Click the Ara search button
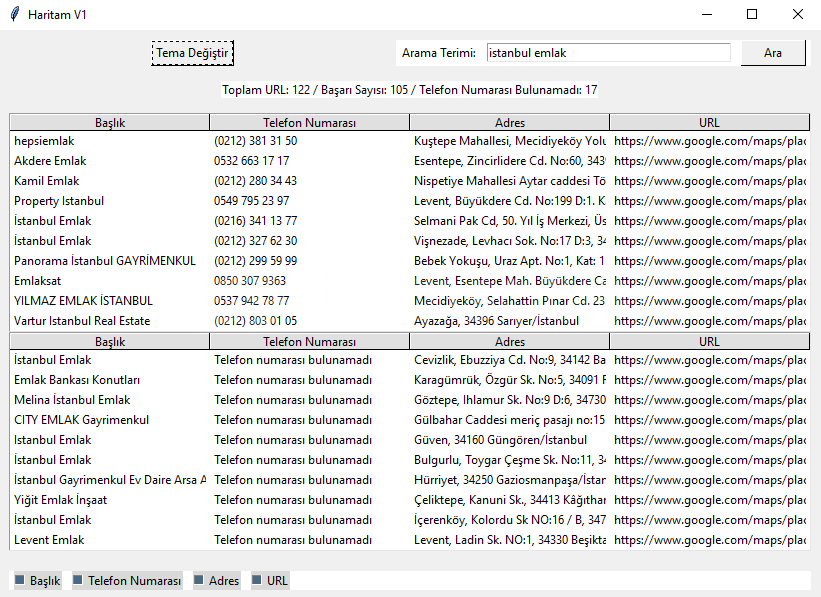The height and width of the screenshot is (597, 821). coord(773,53)
